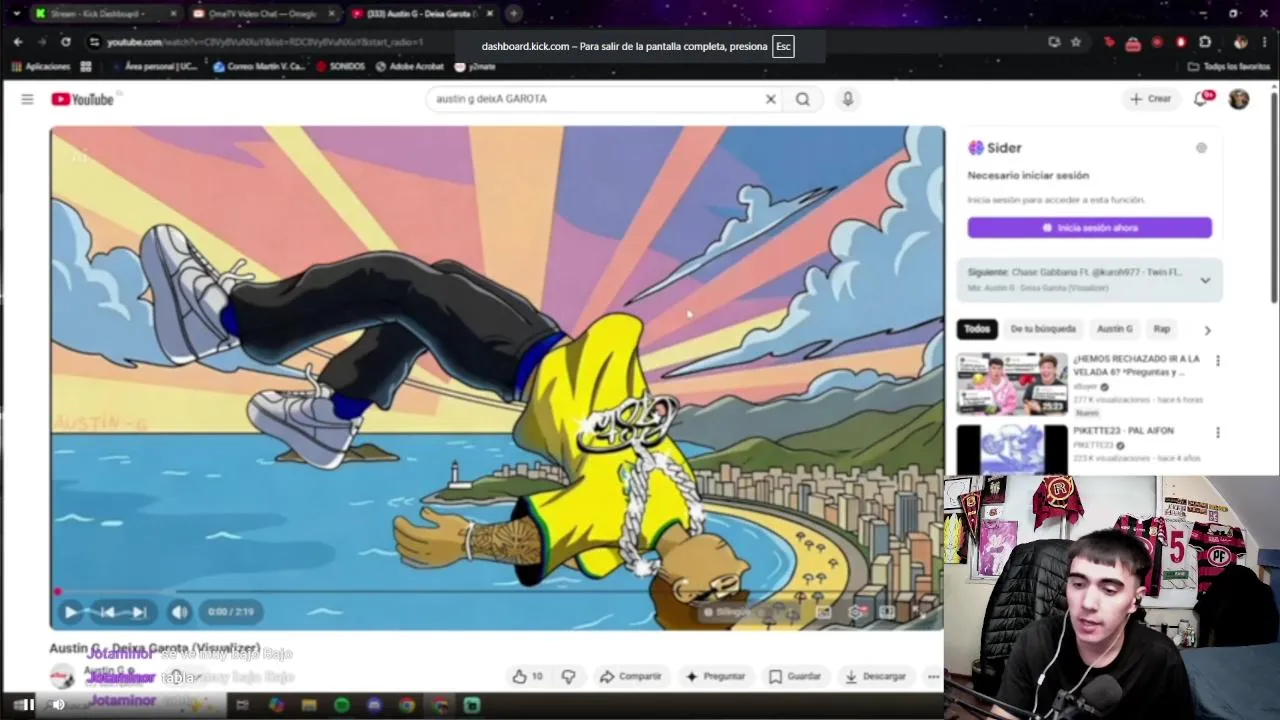Image resolution: width=1280 pixels, height=720 pixels.
Task: Open the Sider settings icon
Action: point(1201,148)
